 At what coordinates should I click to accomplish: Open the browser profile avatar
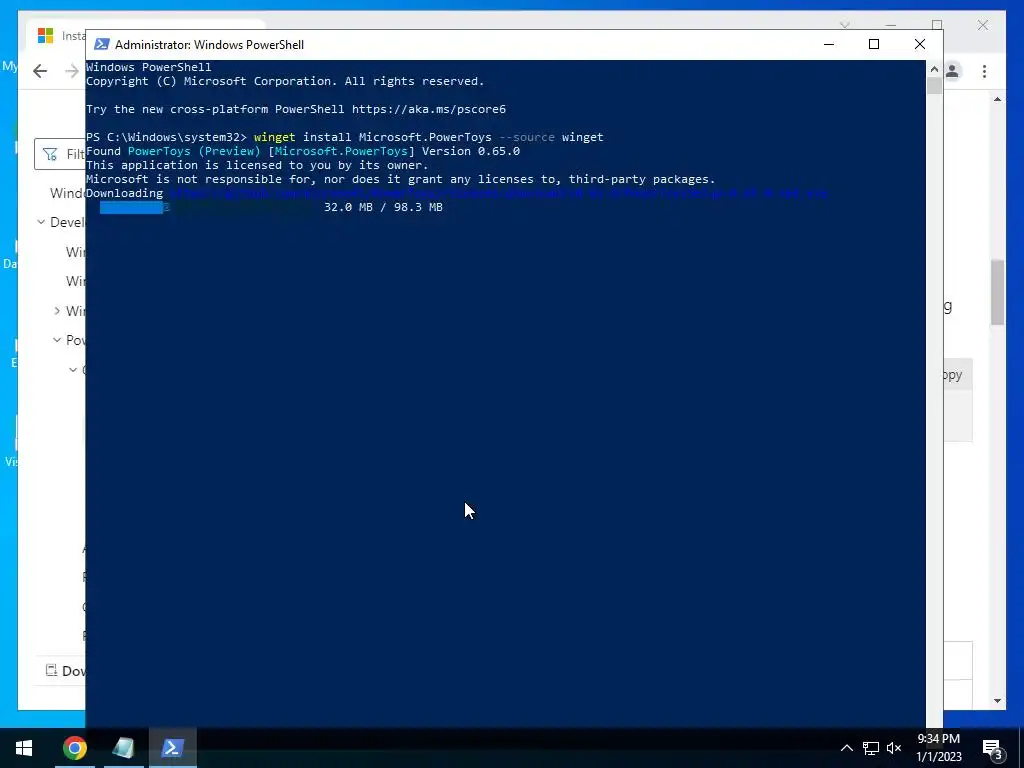click(952, 71)
